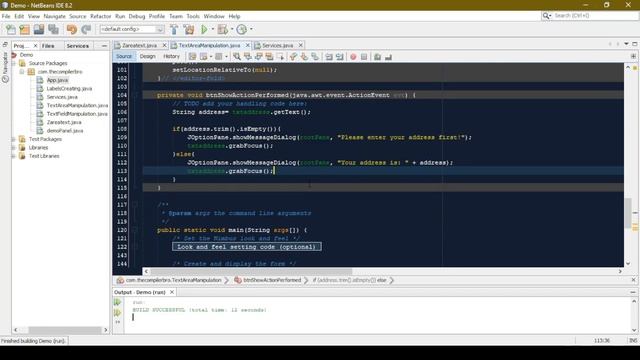Click the Find Next Occurrence editor icon
The height and width of the screenshot is (360, 640).
[x=258, y=57]
